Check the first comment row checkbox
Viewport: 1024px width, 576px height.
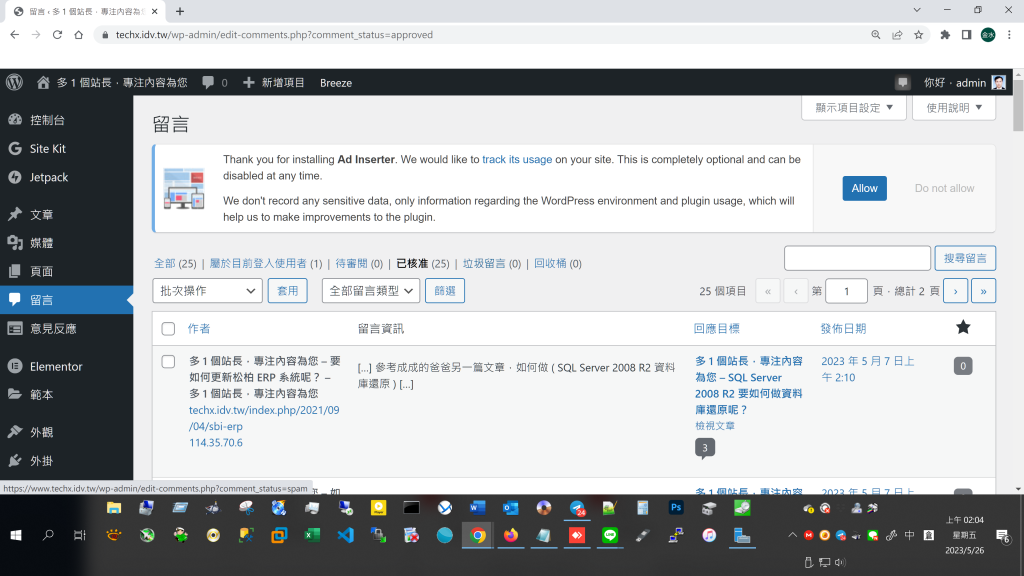tap(168, 361)
